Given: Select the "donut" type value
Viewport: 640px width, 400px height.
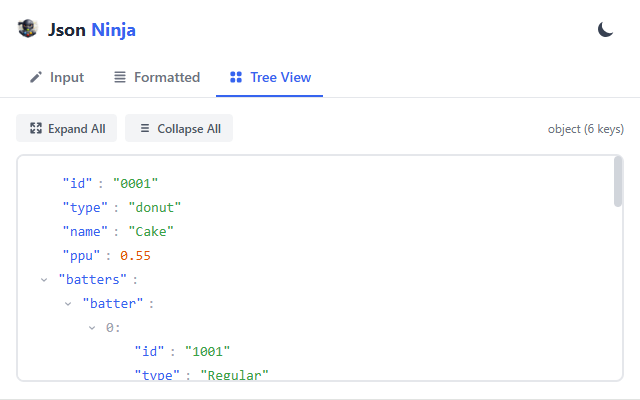Looking at the screenshot, I should [154, 208].
